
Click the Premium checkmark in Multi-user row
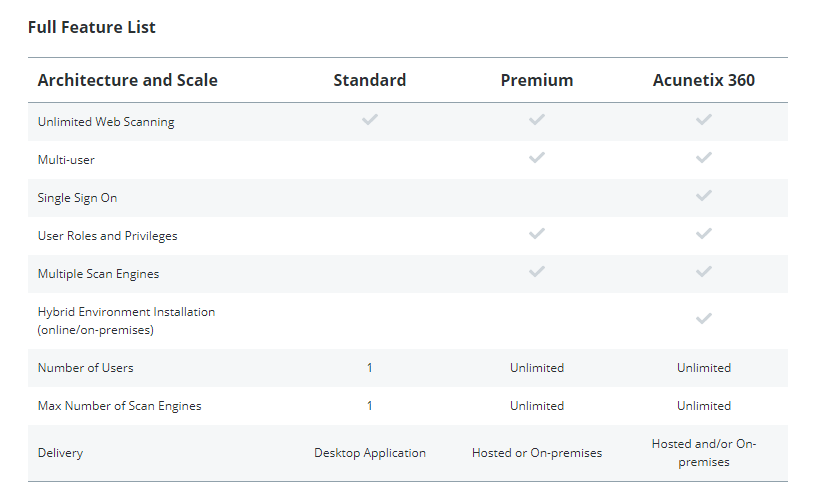click(x=536, y=157)
